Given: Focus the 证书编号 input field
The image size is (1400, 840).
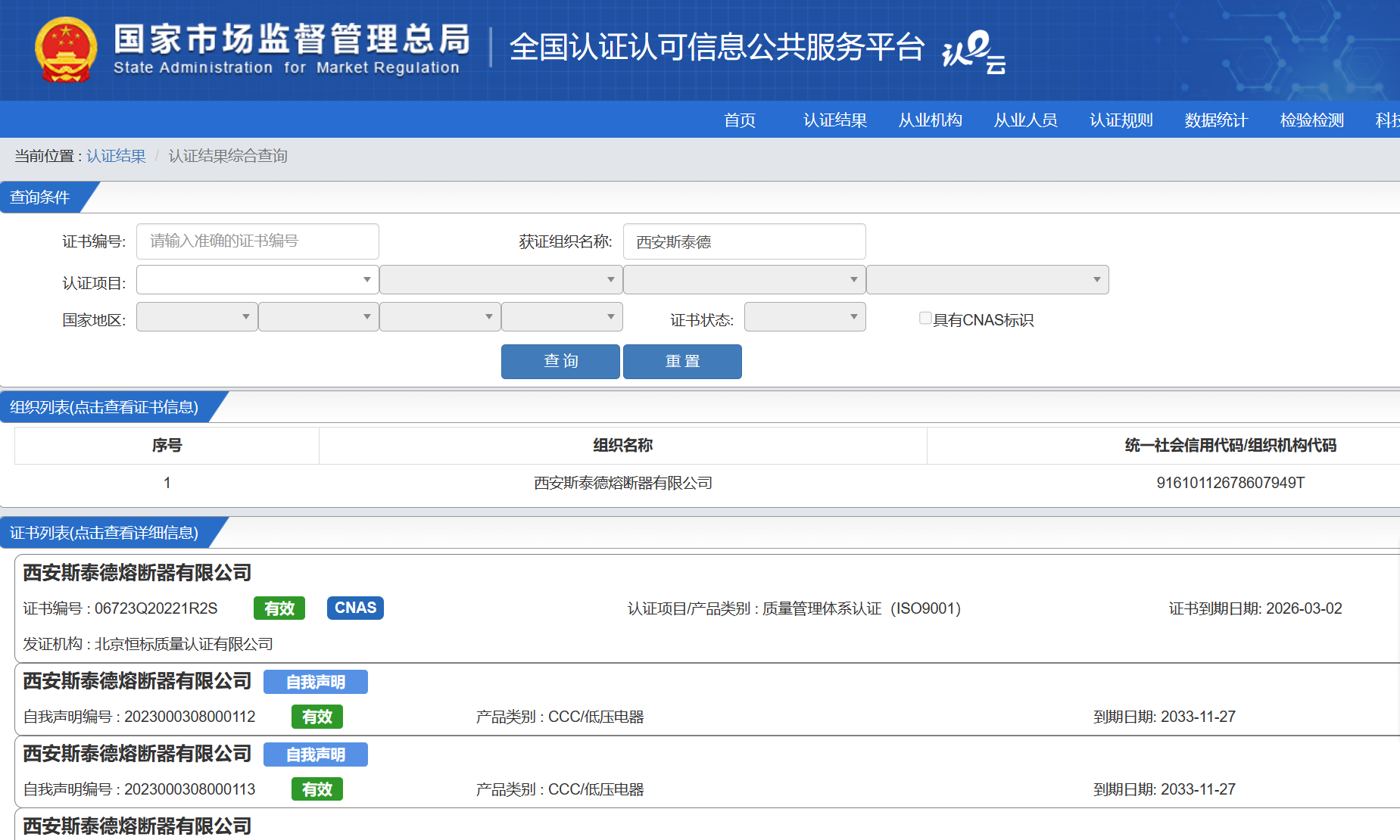Looking at the screenshot, I should pyautogui.click(x=257, y=241).
